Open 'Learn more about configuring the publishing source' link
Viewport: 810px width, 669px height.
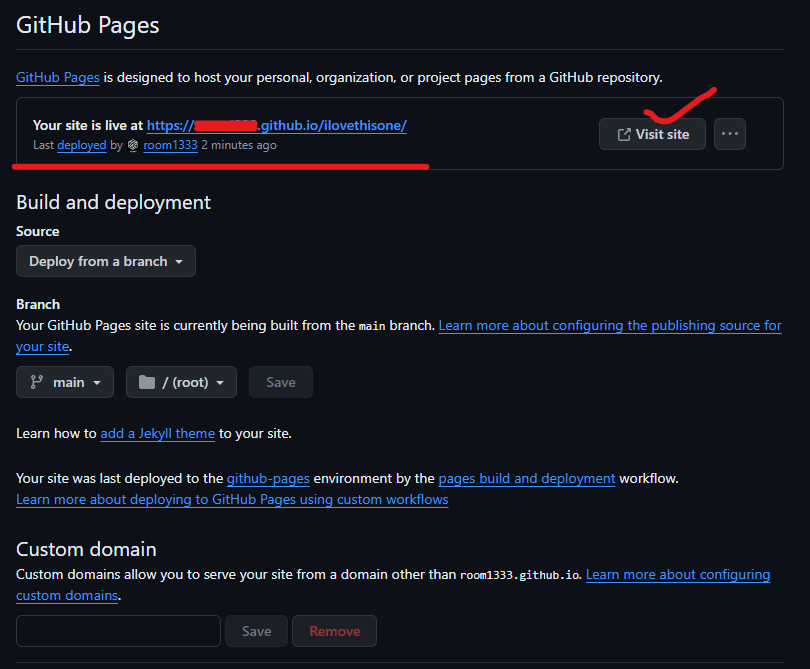click(610, 326)
